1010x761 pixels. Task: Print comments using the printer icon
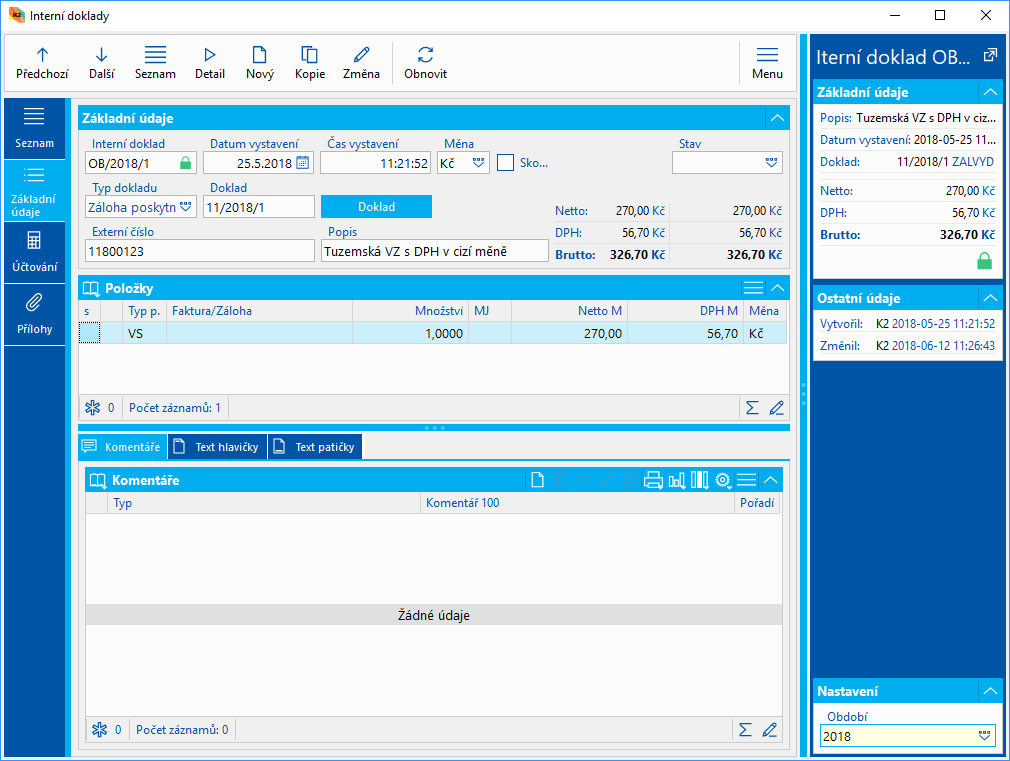653,480
